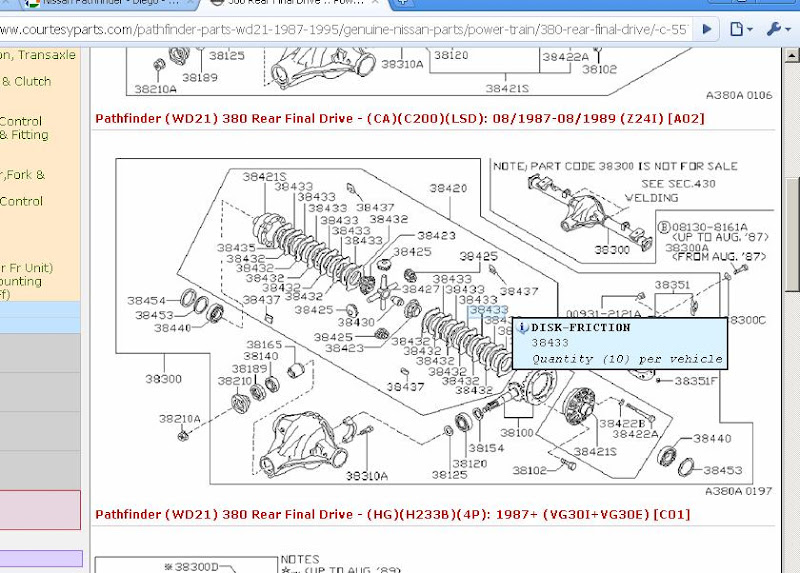This screenshot has width=800, height=573.
Task: Click part number 38430 in the diagram
Action: tap(356, 322)
